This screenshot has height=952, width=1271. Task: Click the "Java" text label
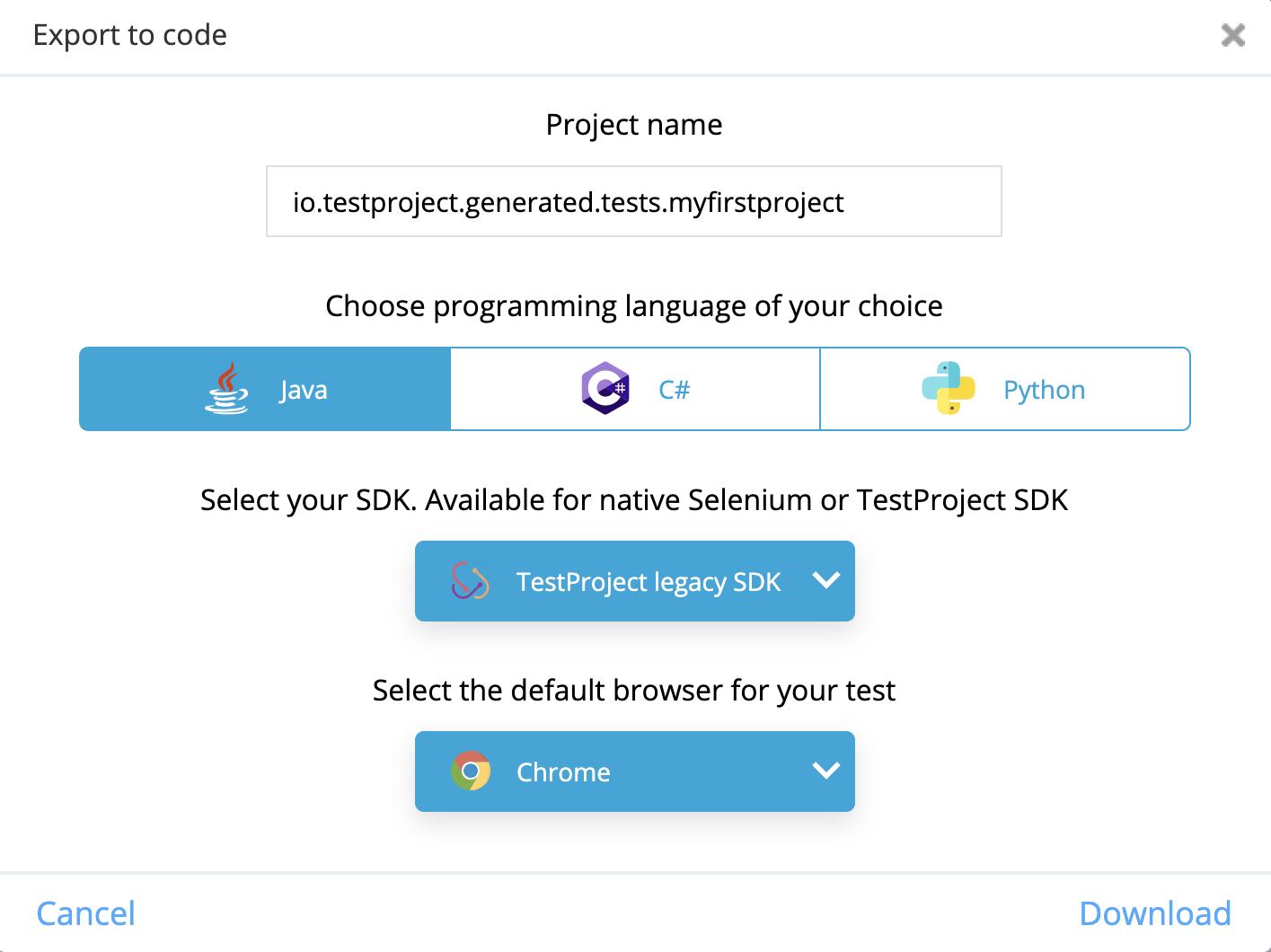coord(304,390)
